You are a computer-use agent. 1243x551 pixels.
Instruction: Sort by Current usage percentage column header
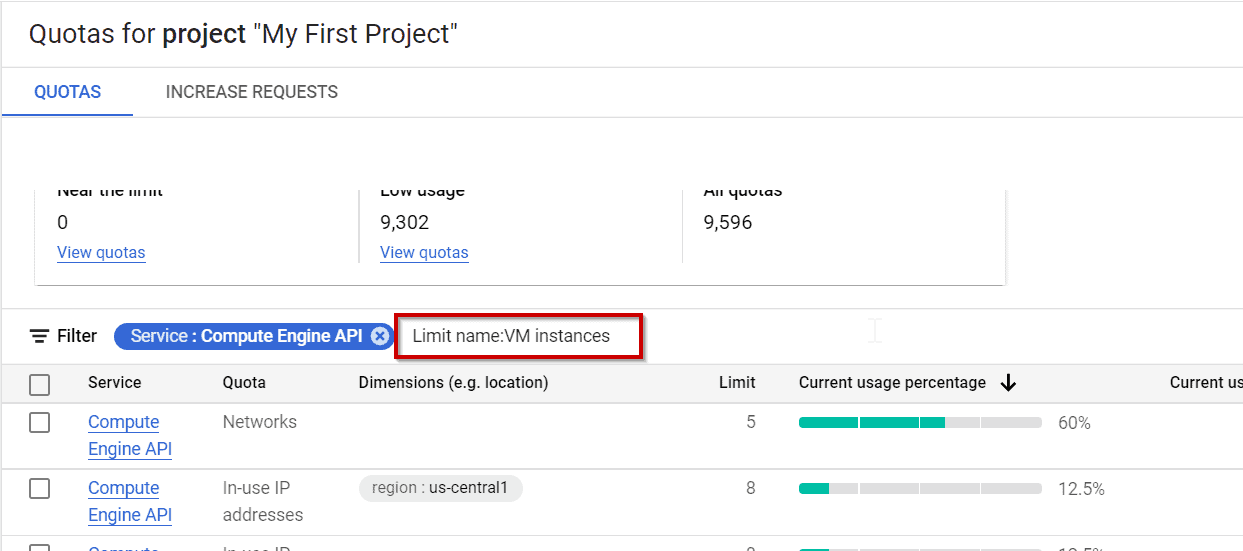892,383
